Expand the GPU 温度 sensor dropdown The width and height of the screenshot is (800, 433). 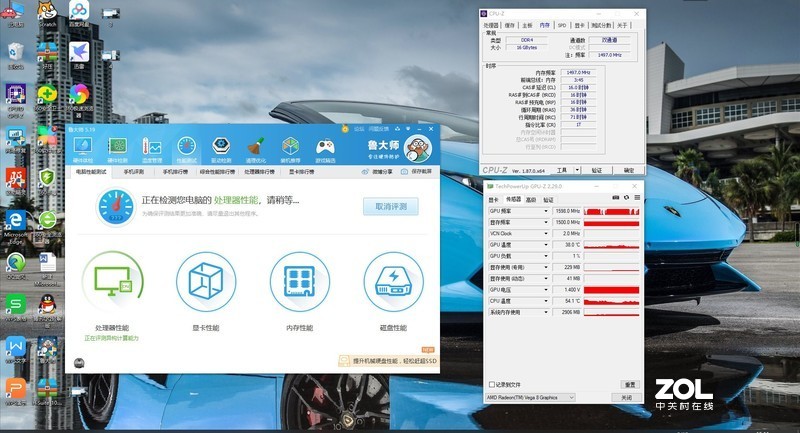tap(545, 245)
